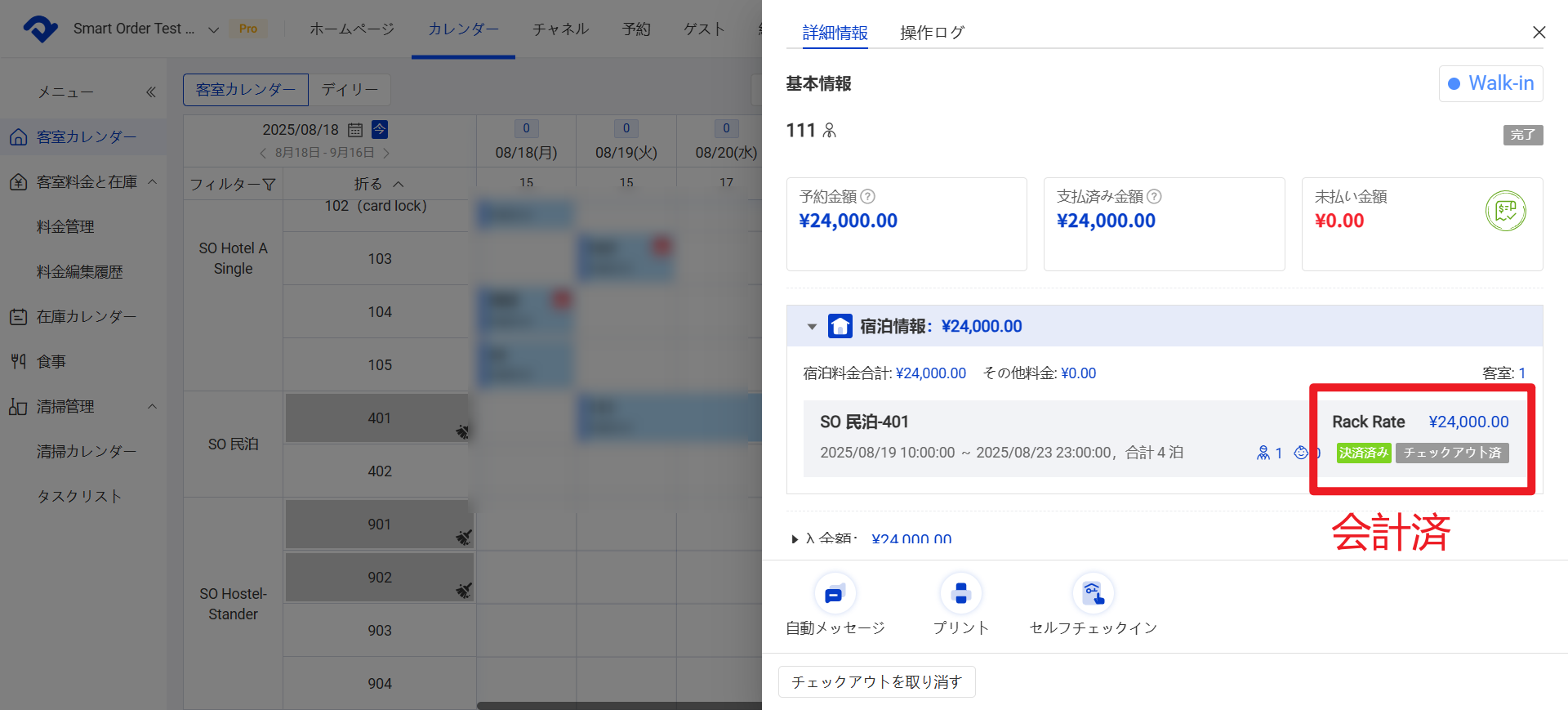Go to next date range arrow
Viewport: 1568px width, 710px height.
coord(386,153)
